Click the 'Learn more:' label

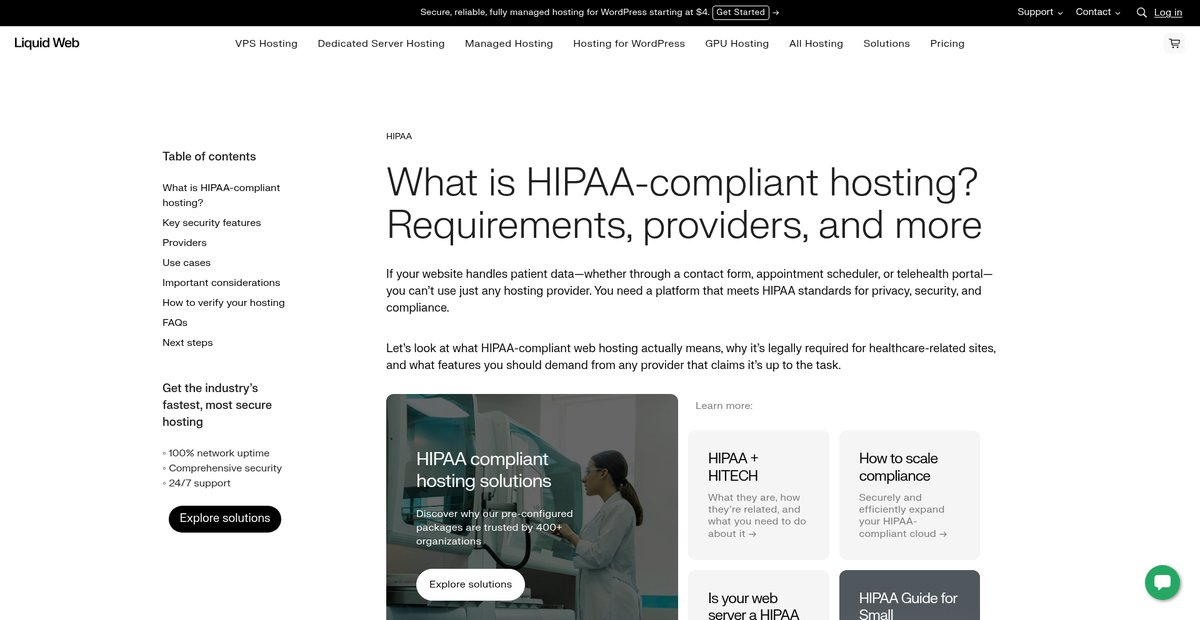(x=724, y=406)
